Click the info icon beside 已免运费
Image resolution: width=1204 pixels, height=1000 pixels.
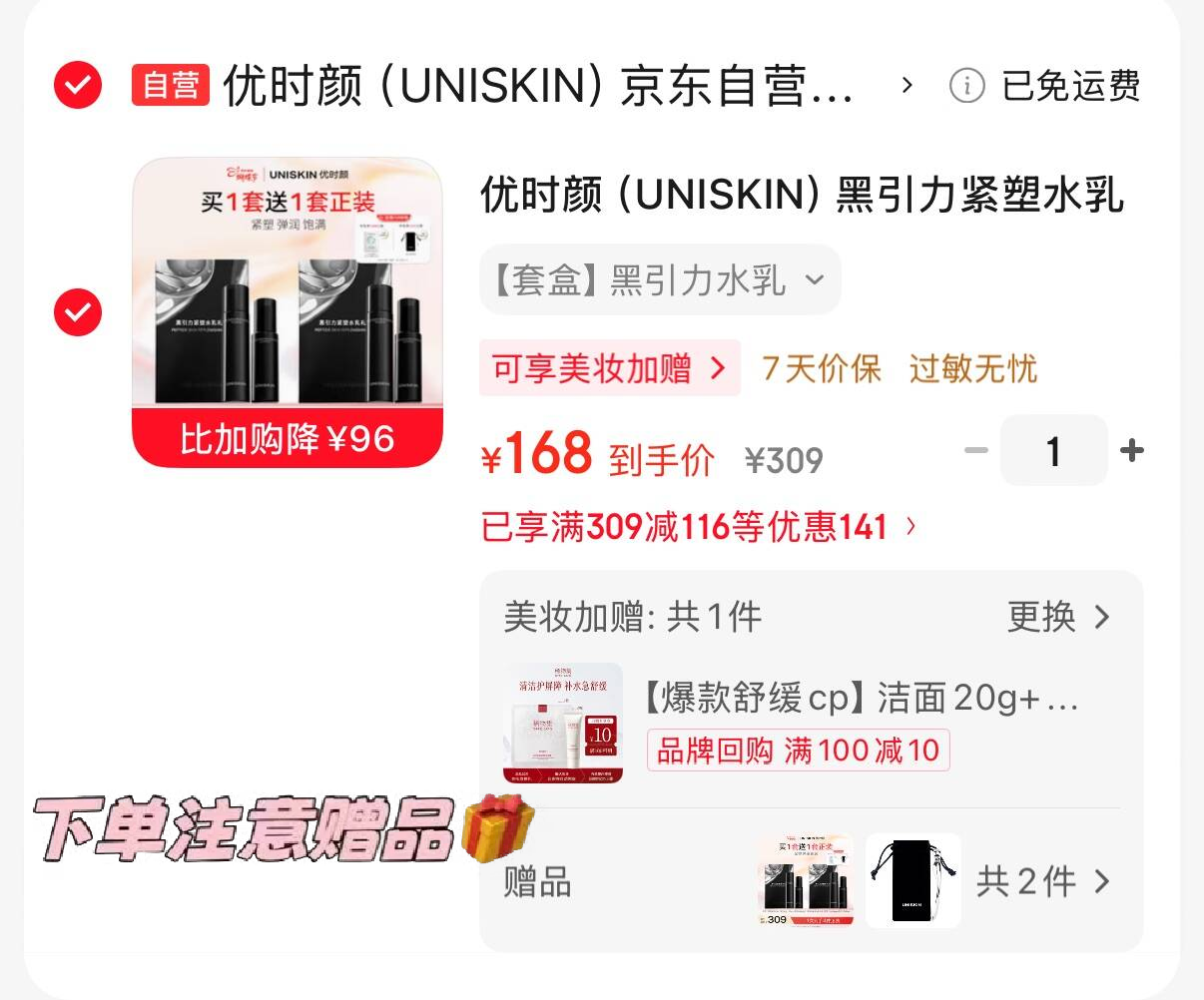[966, 86]
